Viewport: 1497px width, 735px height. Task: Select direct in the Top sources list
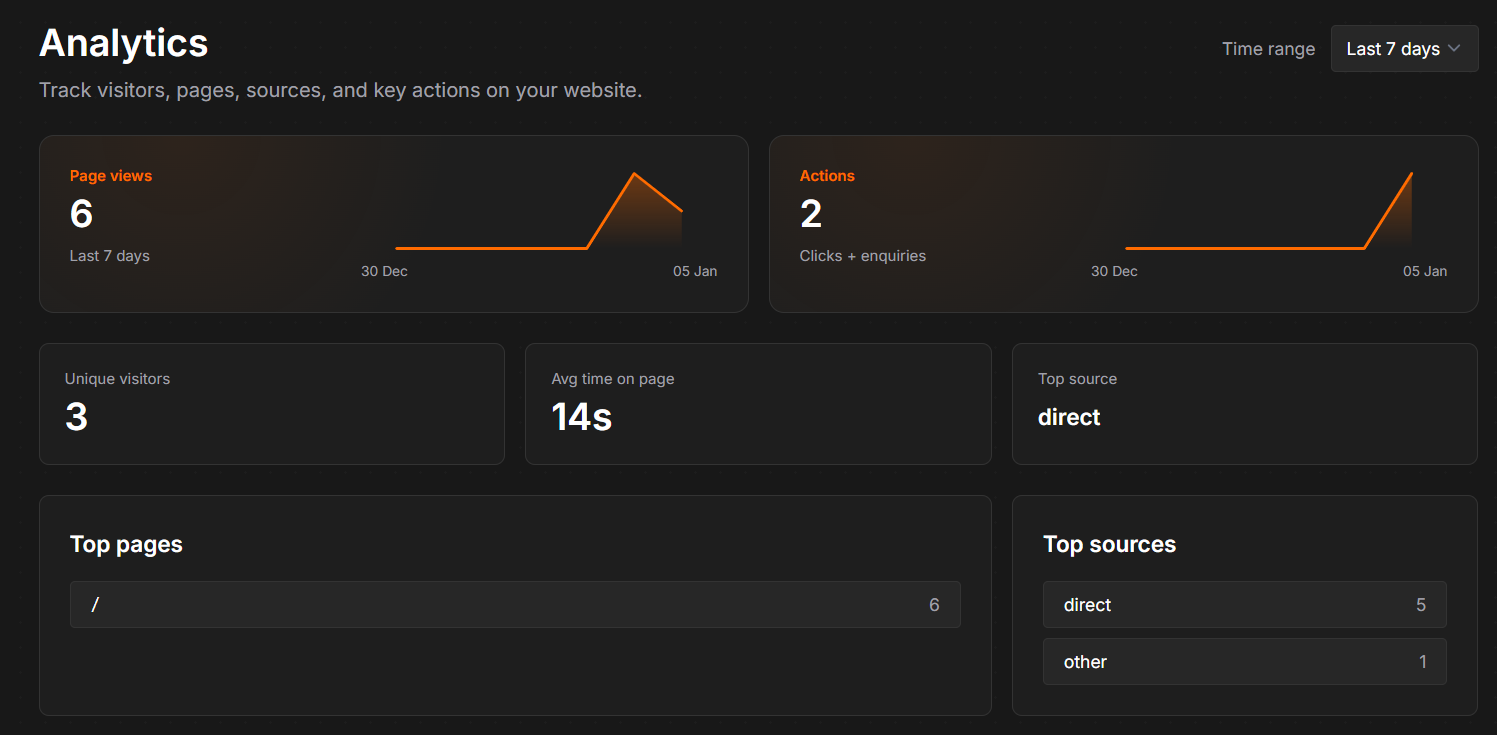tap(1244, 604)
